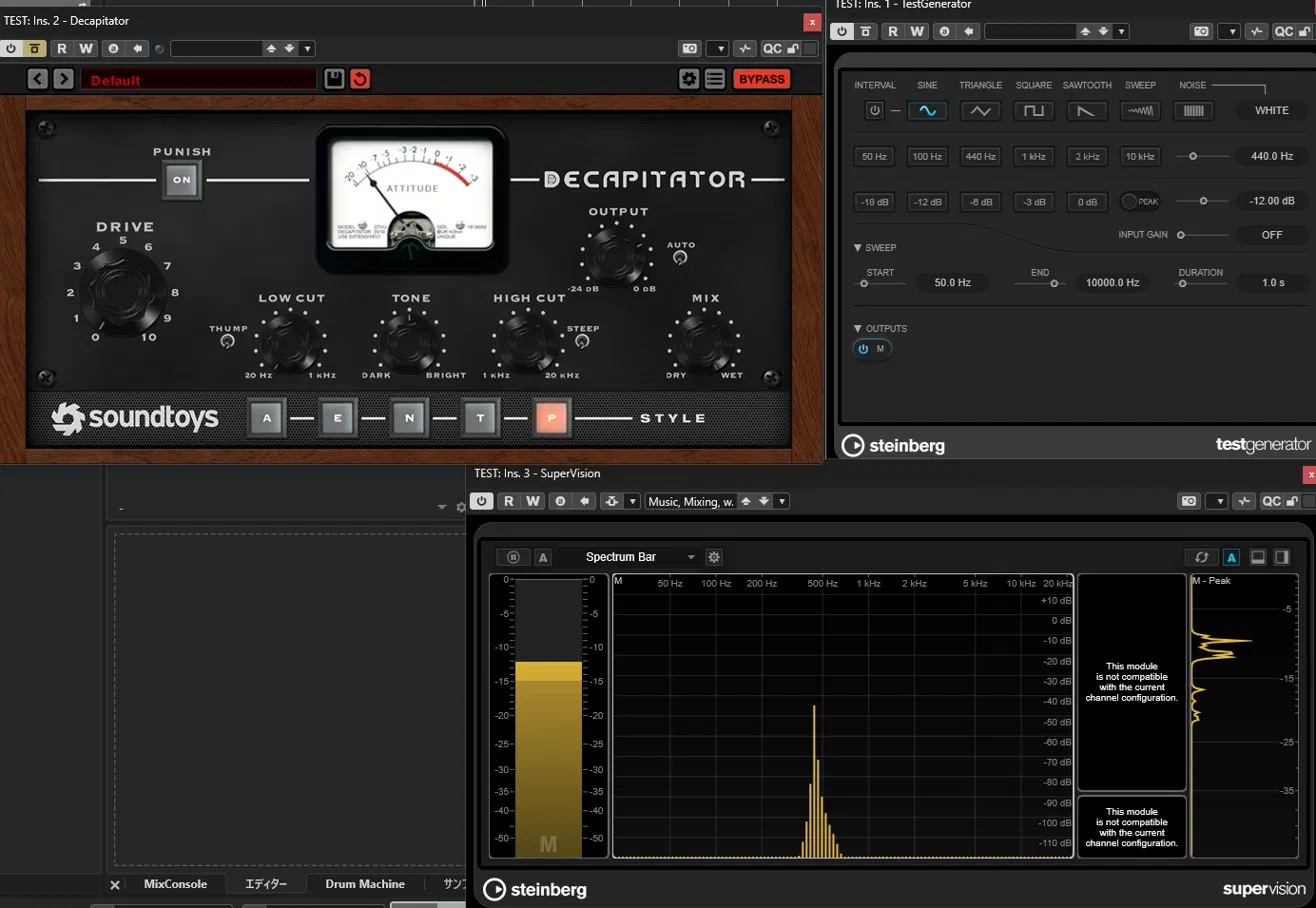Pause SuperVision measurement
1316x908 pixels.
pyautogui.click(x=514, y=557)
